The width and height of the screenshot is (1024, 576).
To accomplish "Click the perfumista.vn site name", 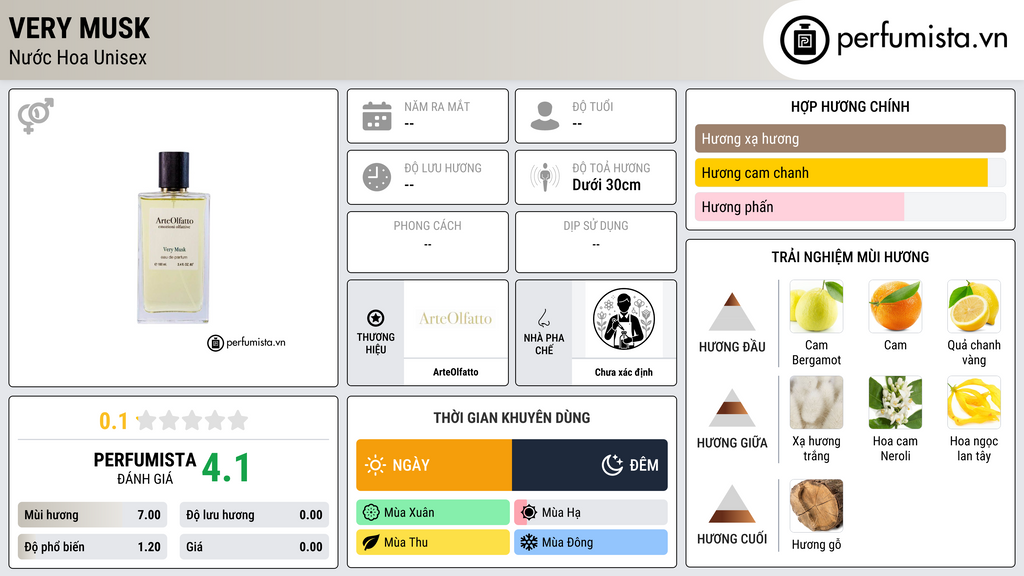I will click(922, 38).
